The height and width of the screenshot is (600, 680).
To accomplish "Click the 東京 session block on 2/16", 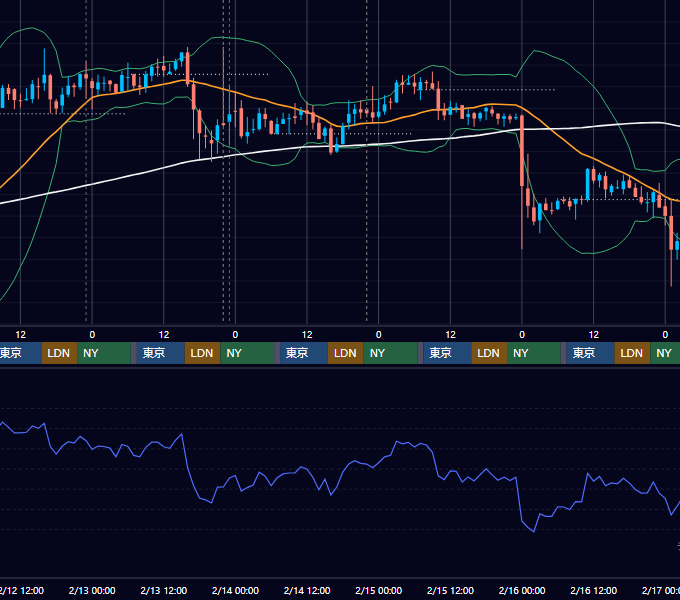I will tap(590, 353).
